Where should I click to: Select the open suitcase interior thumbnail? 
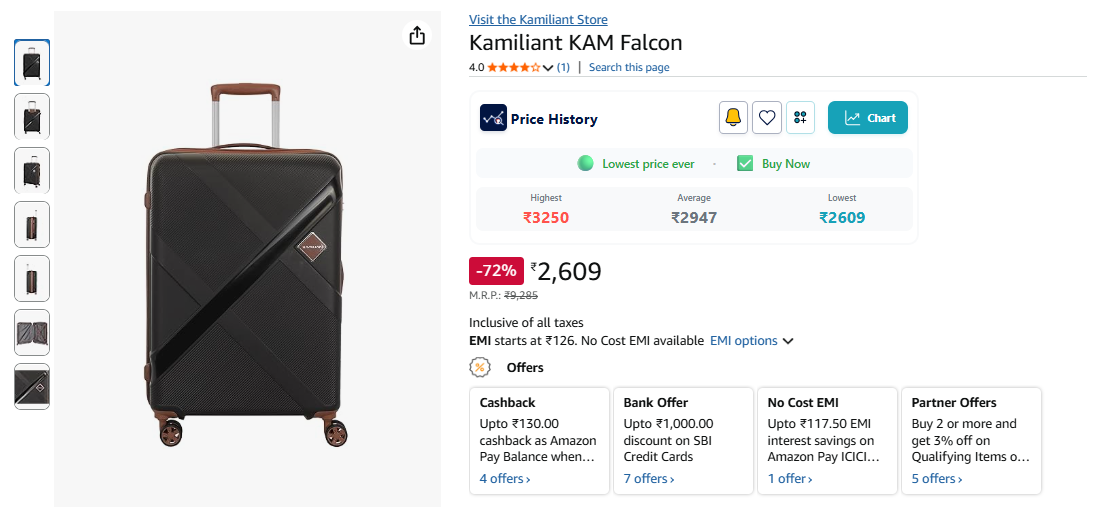[32, 332]
